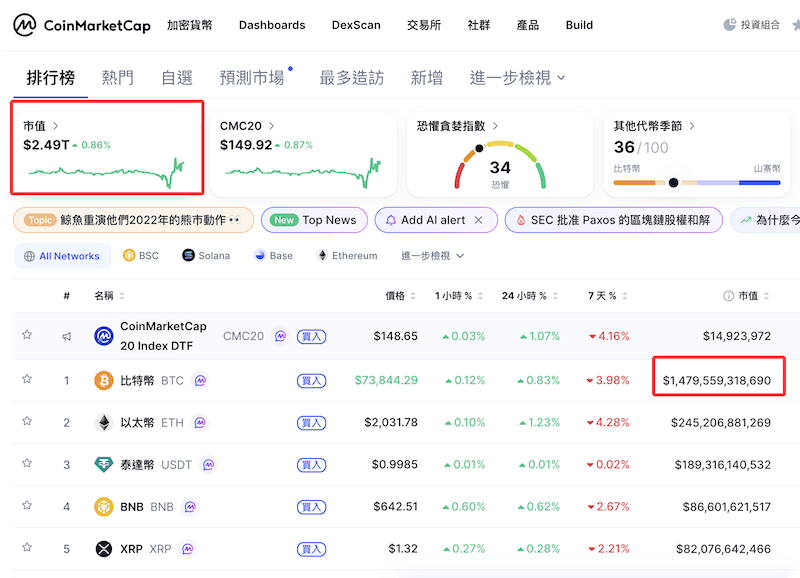This screenshot has width=800, height=578.
Task: Open the Top News chip
Action: point(314,220)
